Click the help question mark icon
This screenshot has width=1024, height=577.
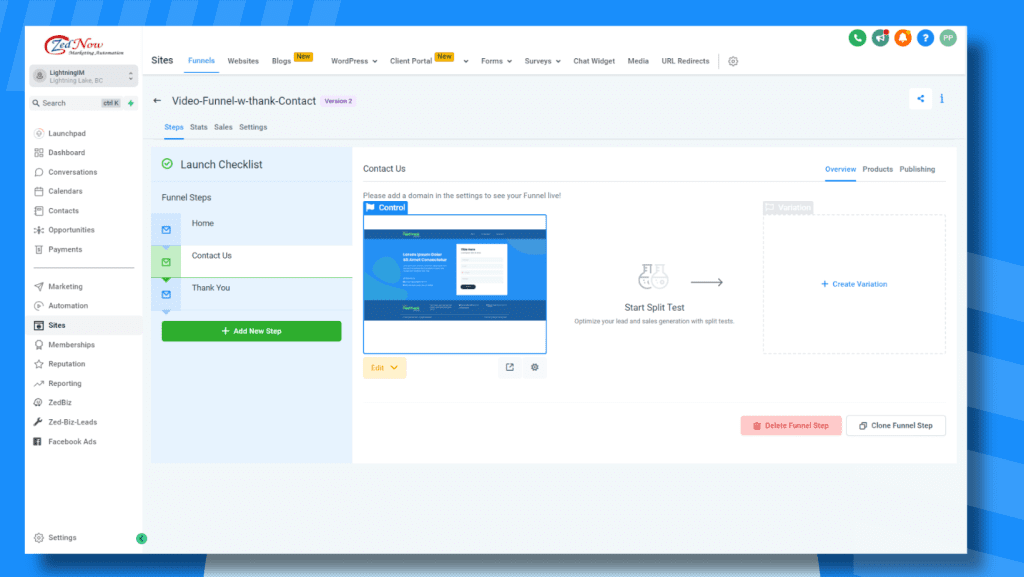click(x=925, y=37)
